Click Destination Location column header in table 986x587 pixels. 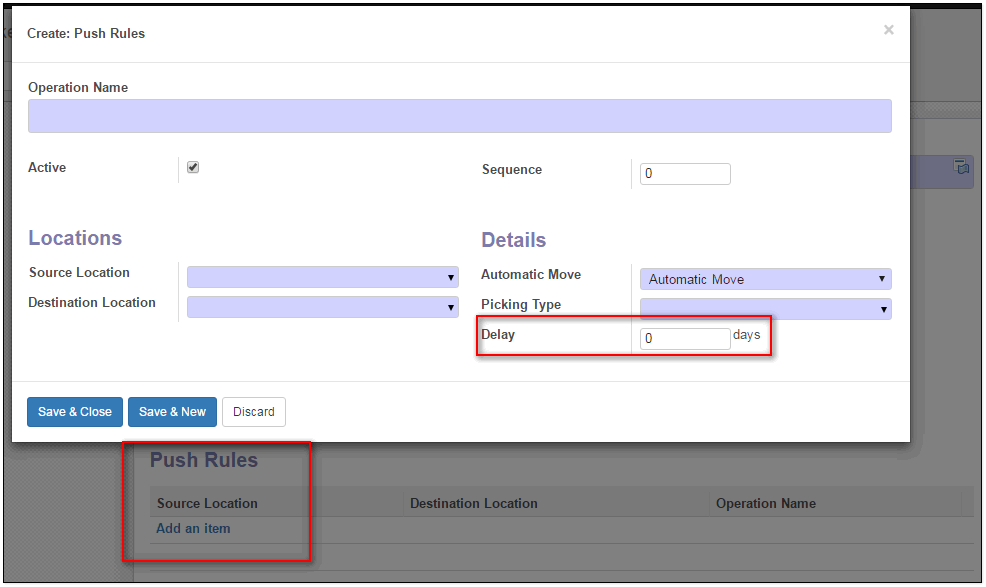474,503
